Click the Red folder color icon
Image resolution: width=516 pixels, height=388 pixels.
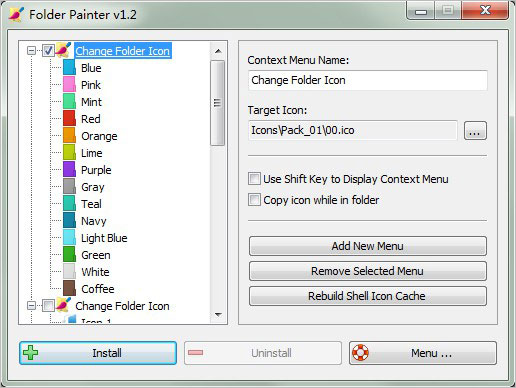point(69,119)
